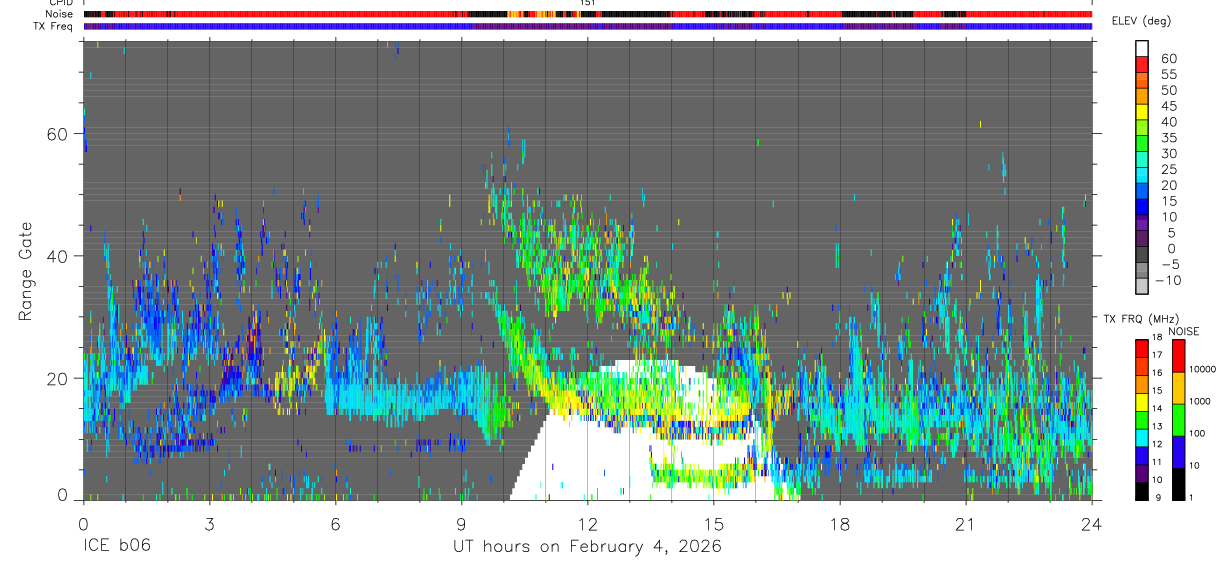This screenshot has width=1228, height=567.
Task: Click the "-10" label on the ELEV colorbar
Action: point(1166,280)
